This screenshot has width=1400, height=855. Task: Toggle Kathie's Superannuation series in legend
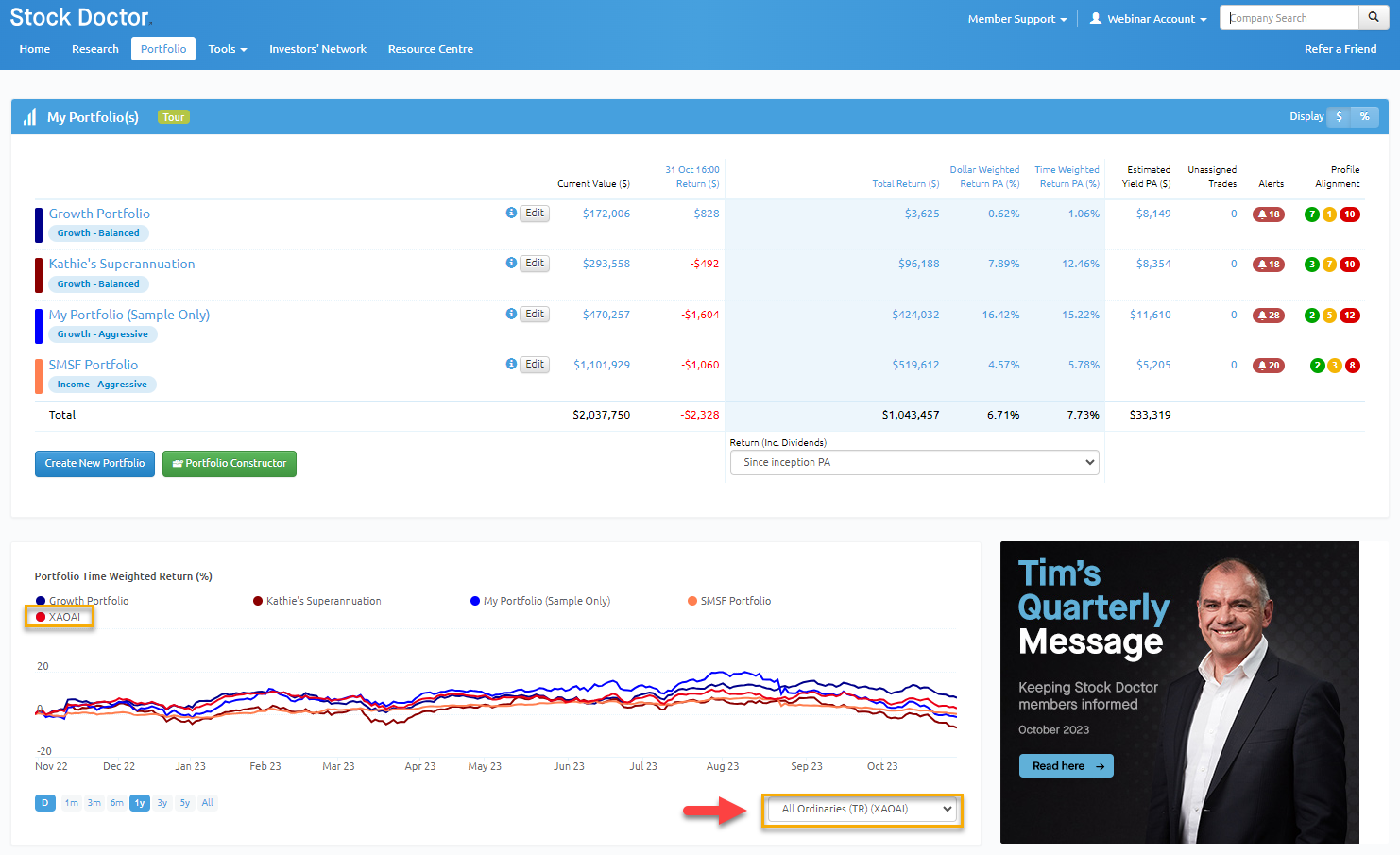click(317, 601)
